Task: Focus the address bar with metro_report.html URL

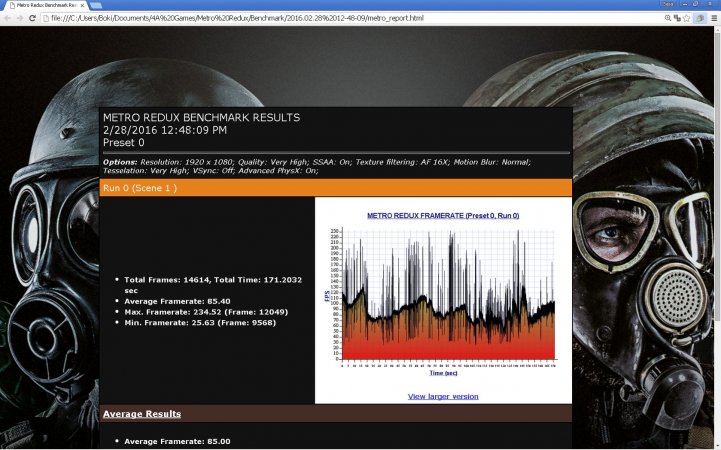Action: pos(354,18)
